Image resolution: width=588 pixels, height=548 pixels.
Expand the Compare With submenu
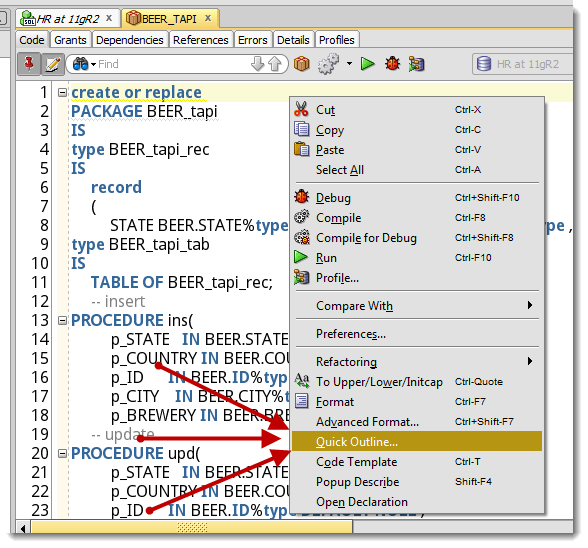point(417,306)
